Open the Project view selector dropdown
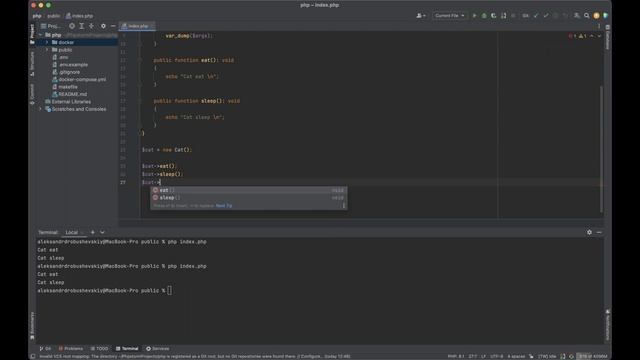The height and width of the screenshot is (360, 640). [x=51, y=26]
